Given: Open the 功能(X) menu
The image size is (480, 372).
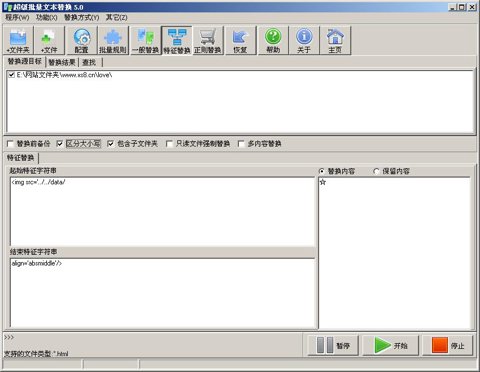Looking at the screenshot, I should [x=47, y=17].
